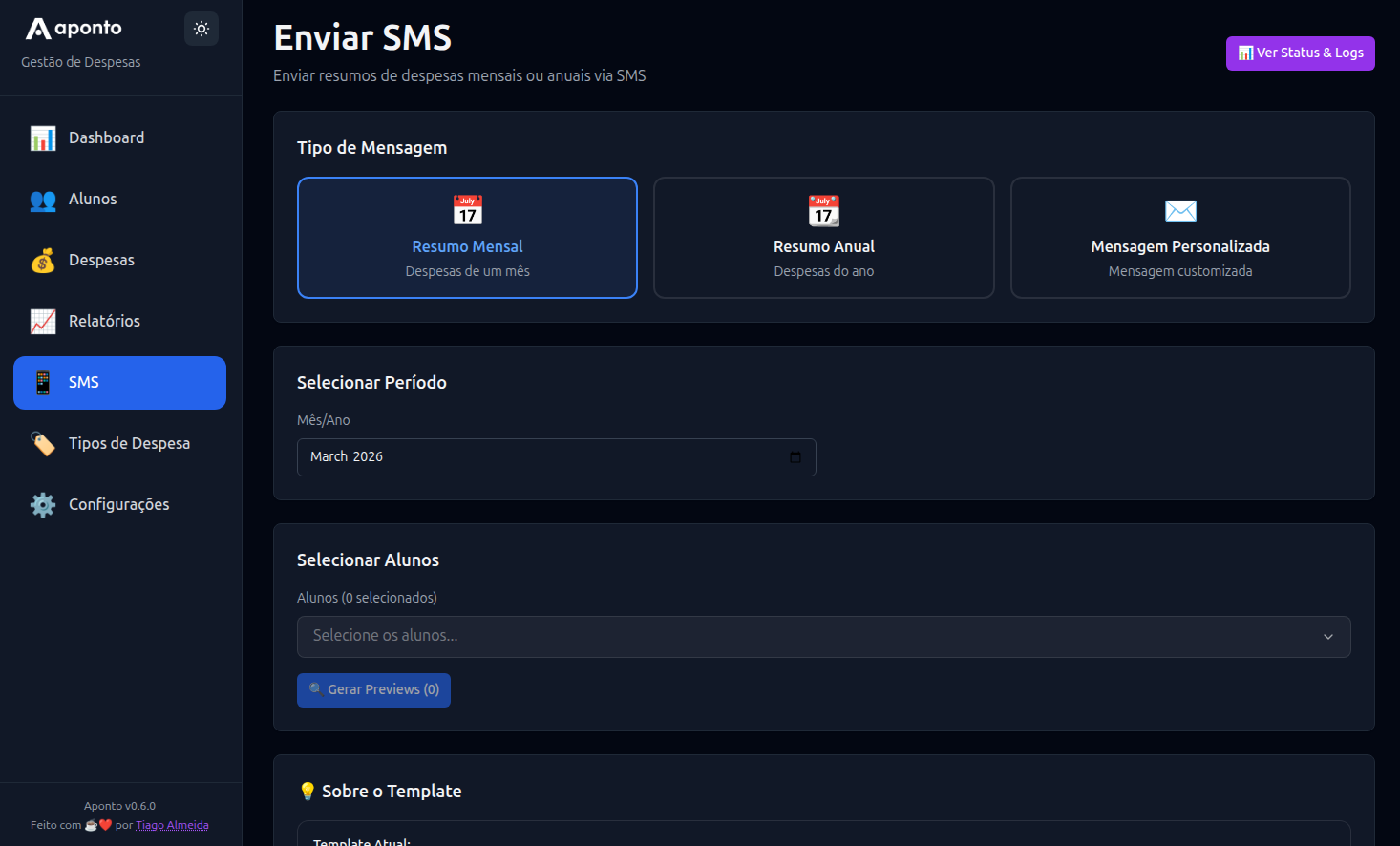Click the Ver Status & Logs button
Viewport: 1400px width, 846px height.
point(1300,53)
